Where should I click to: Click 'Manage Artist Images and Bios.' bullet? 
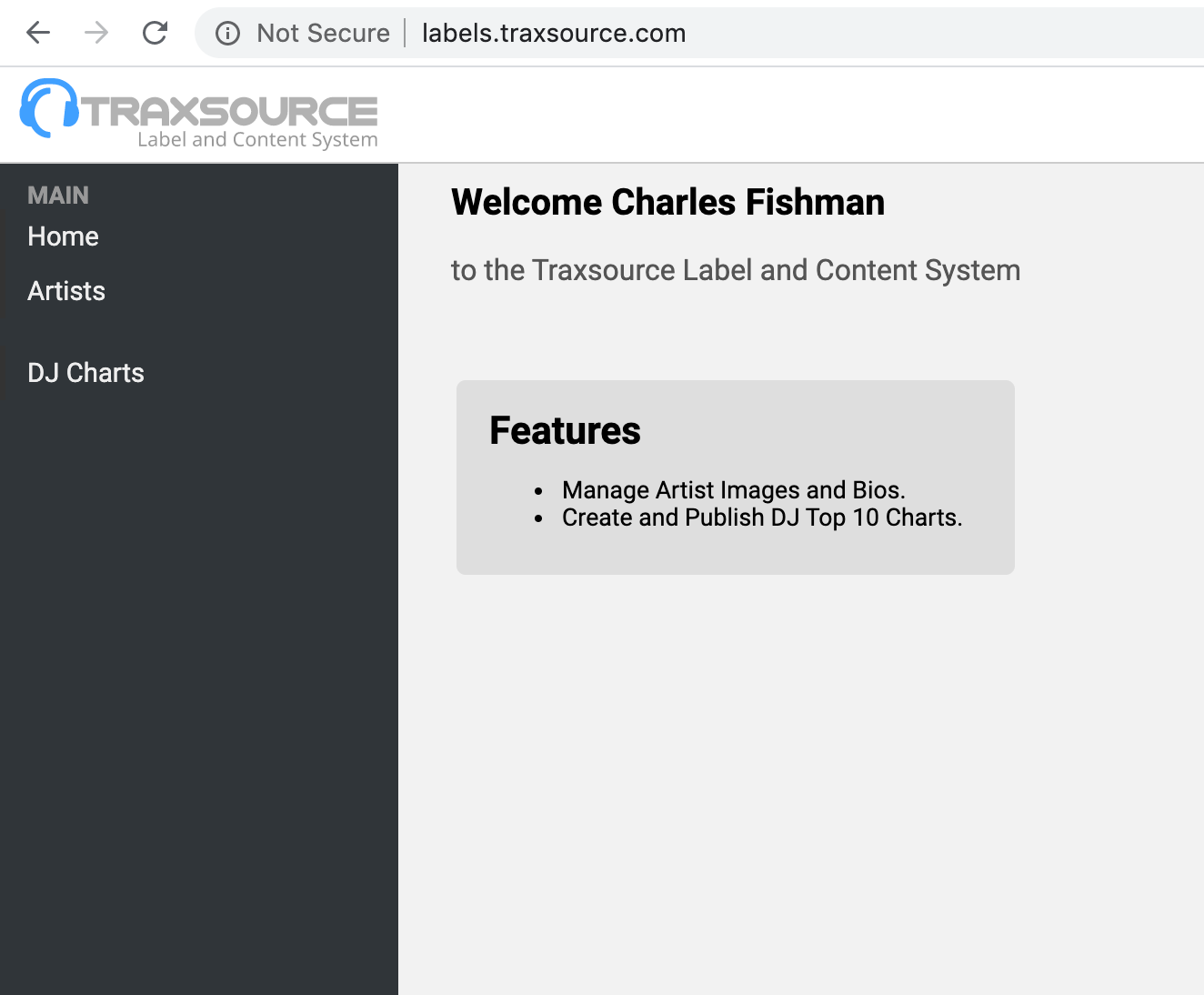(x=733, y=490)
